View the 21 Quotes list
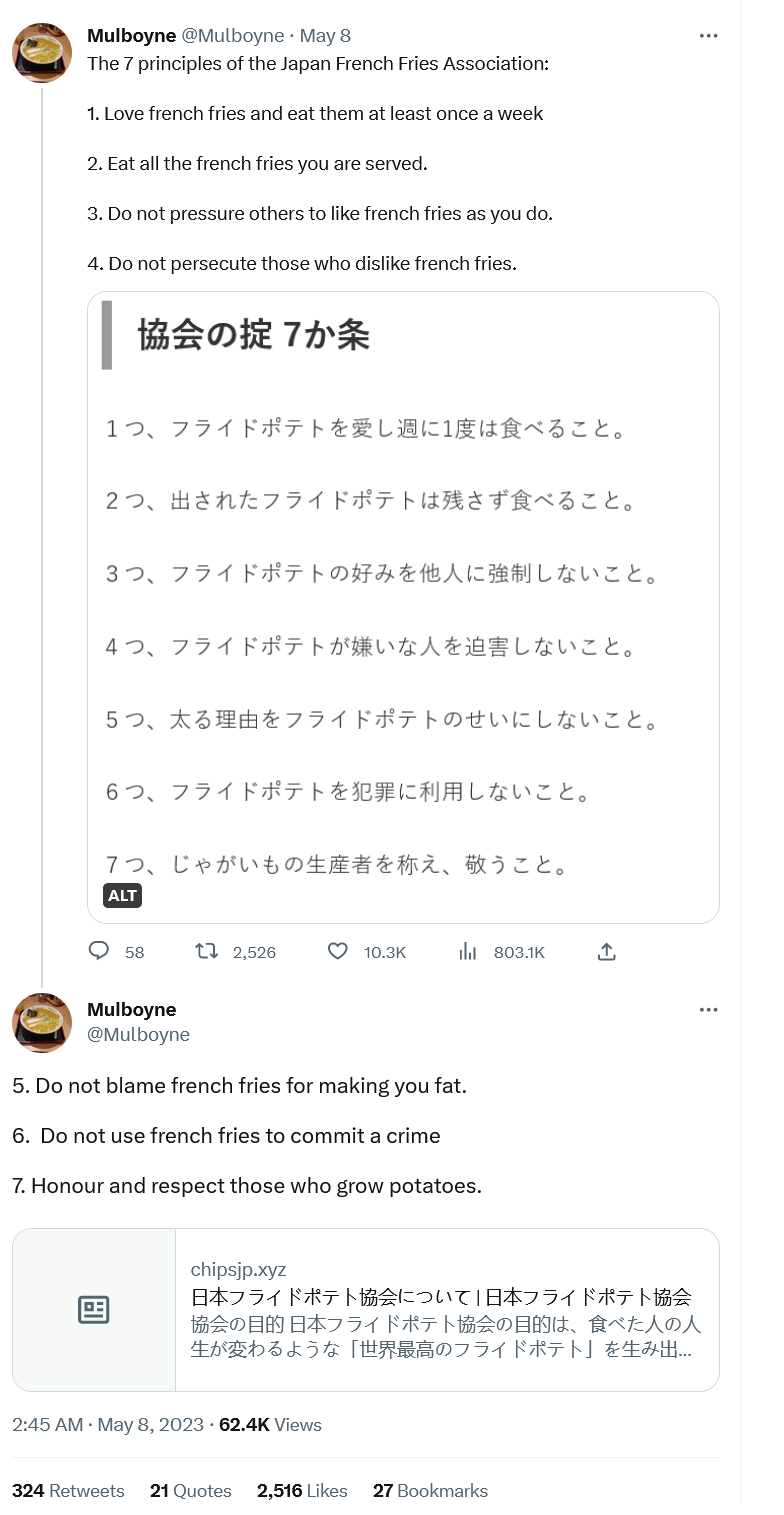Screen dimensions: 784x1515 pyautogui.click(x=190, y=1490)
